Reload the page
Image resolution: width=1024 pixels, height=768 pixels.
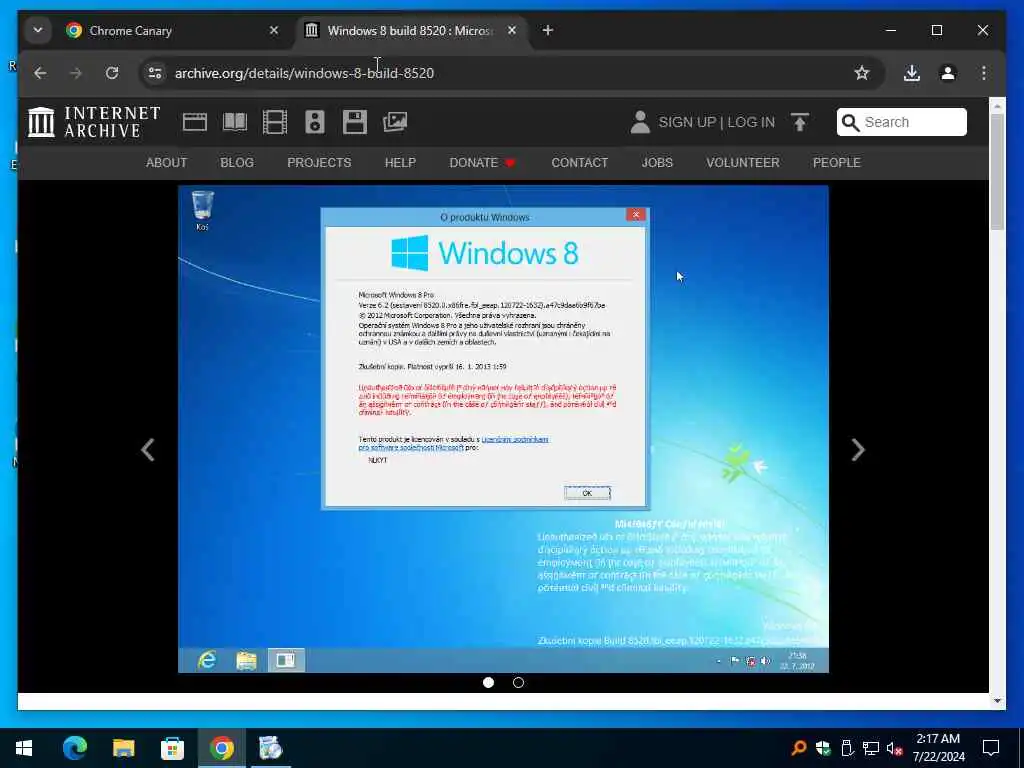(112, 73)
